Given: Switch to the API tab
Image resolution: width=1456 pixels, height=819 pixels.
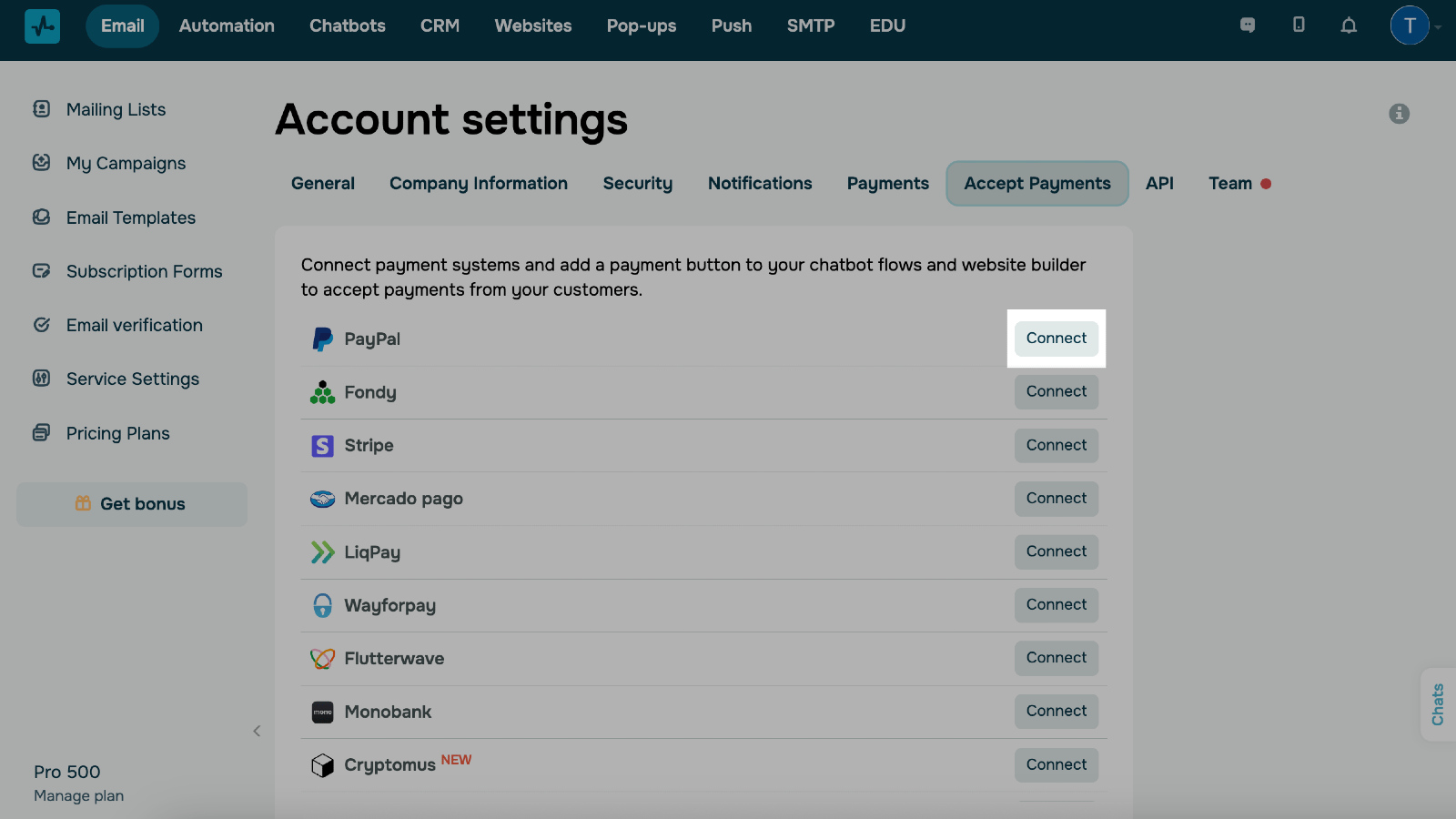Looking at the screenshot, I should pyautogui.click(x=1159, y=184).
